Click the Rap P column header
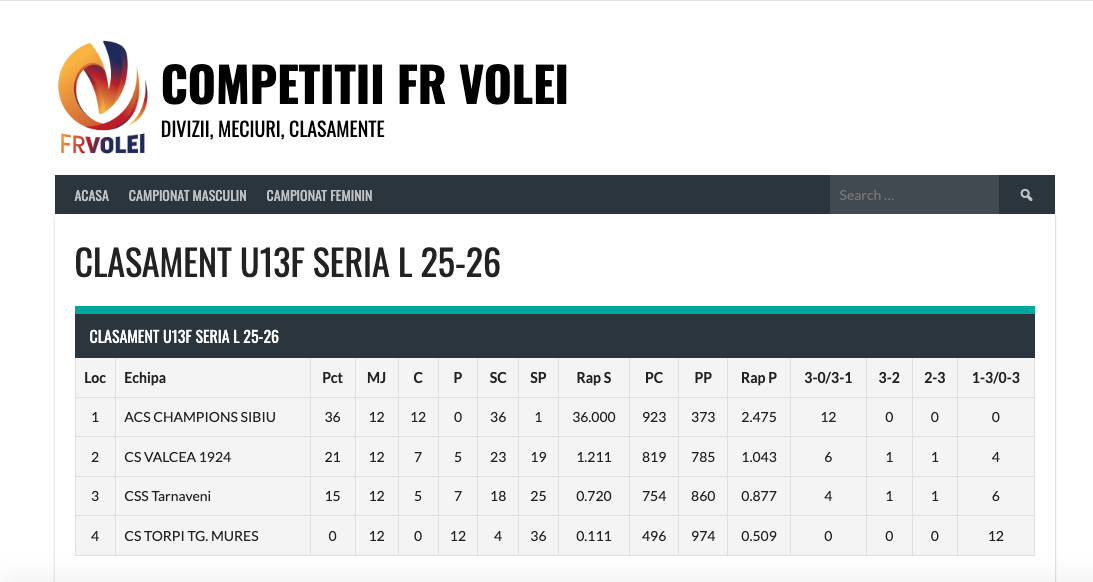1093x582 pixels. click(758, 378)
